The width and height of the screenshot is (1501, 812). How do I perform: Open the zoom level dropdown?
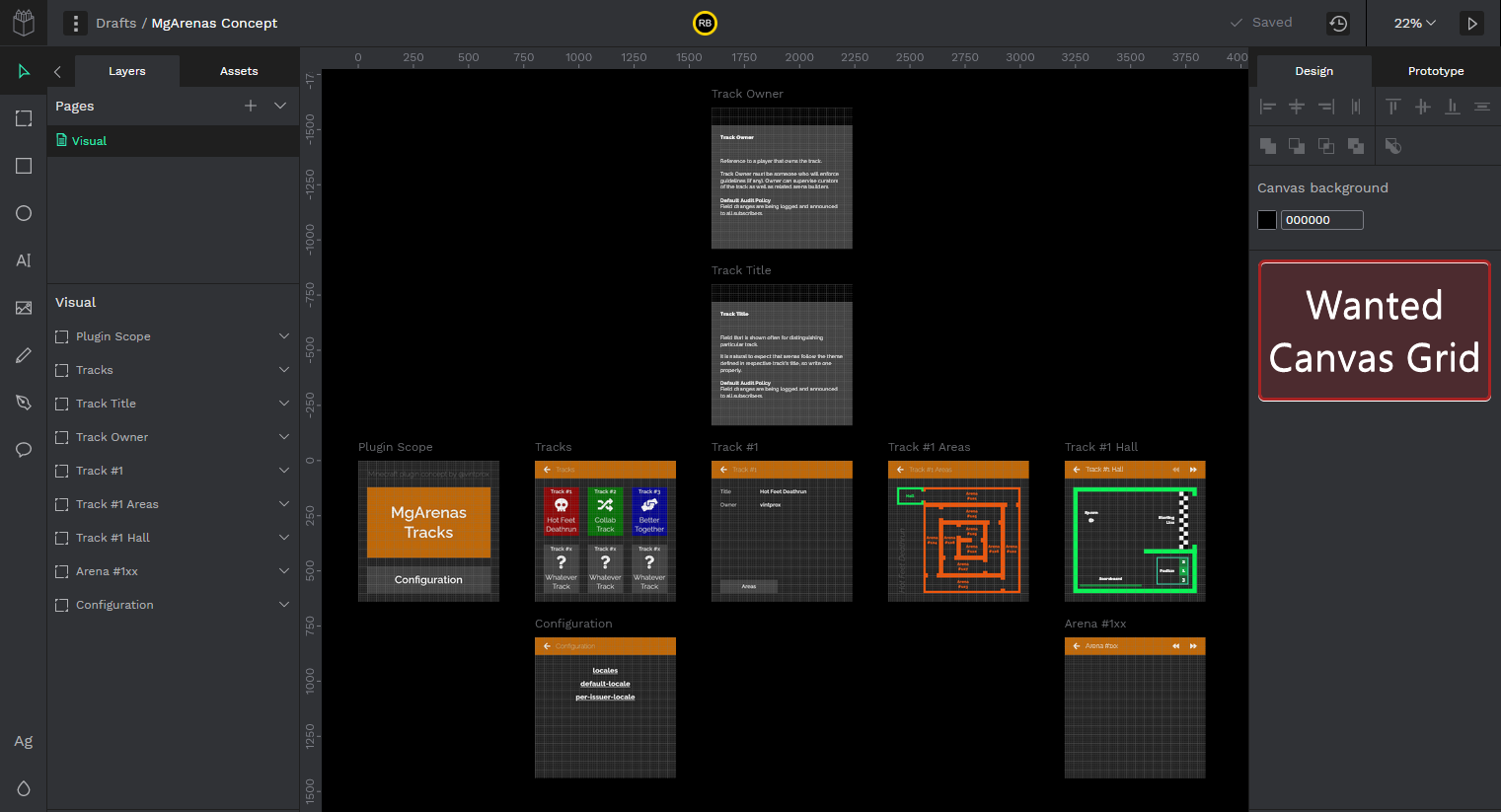point(1415,22)
